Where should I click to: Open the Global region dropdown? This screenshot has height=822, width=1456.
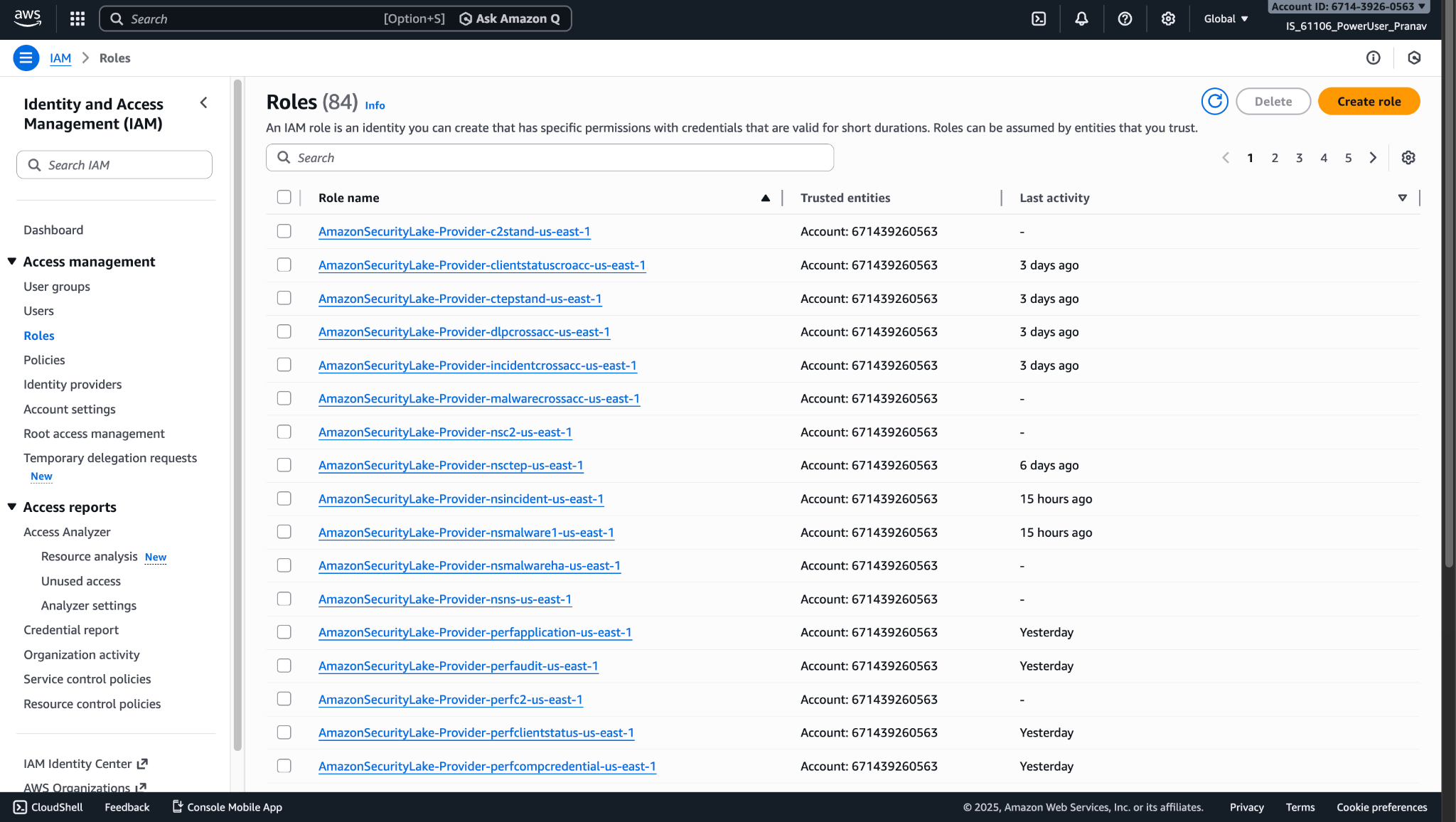click(1226, 19)
